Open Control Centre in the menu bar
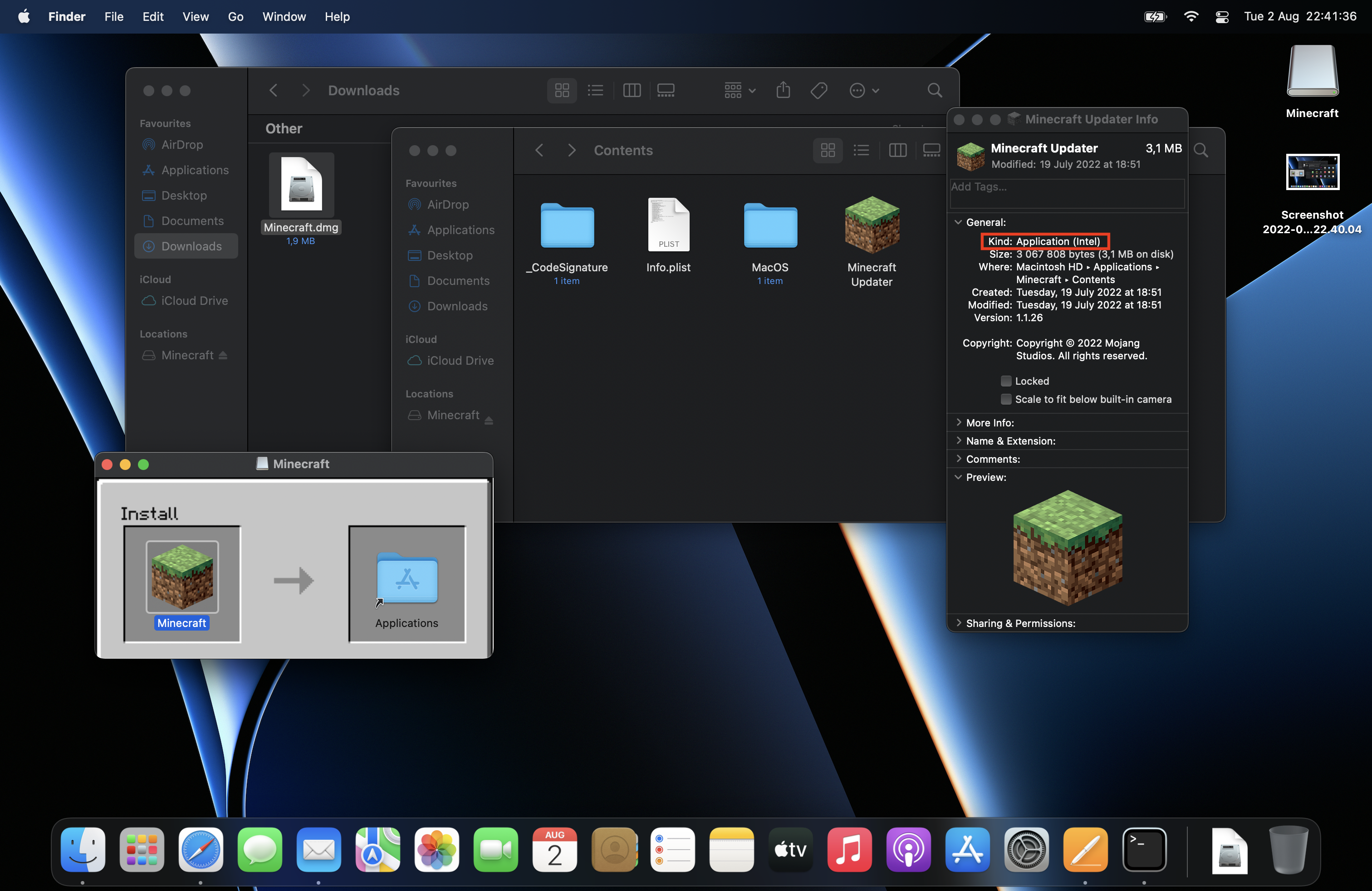This screenshot has height=891, width=1372. [1221, 17]
